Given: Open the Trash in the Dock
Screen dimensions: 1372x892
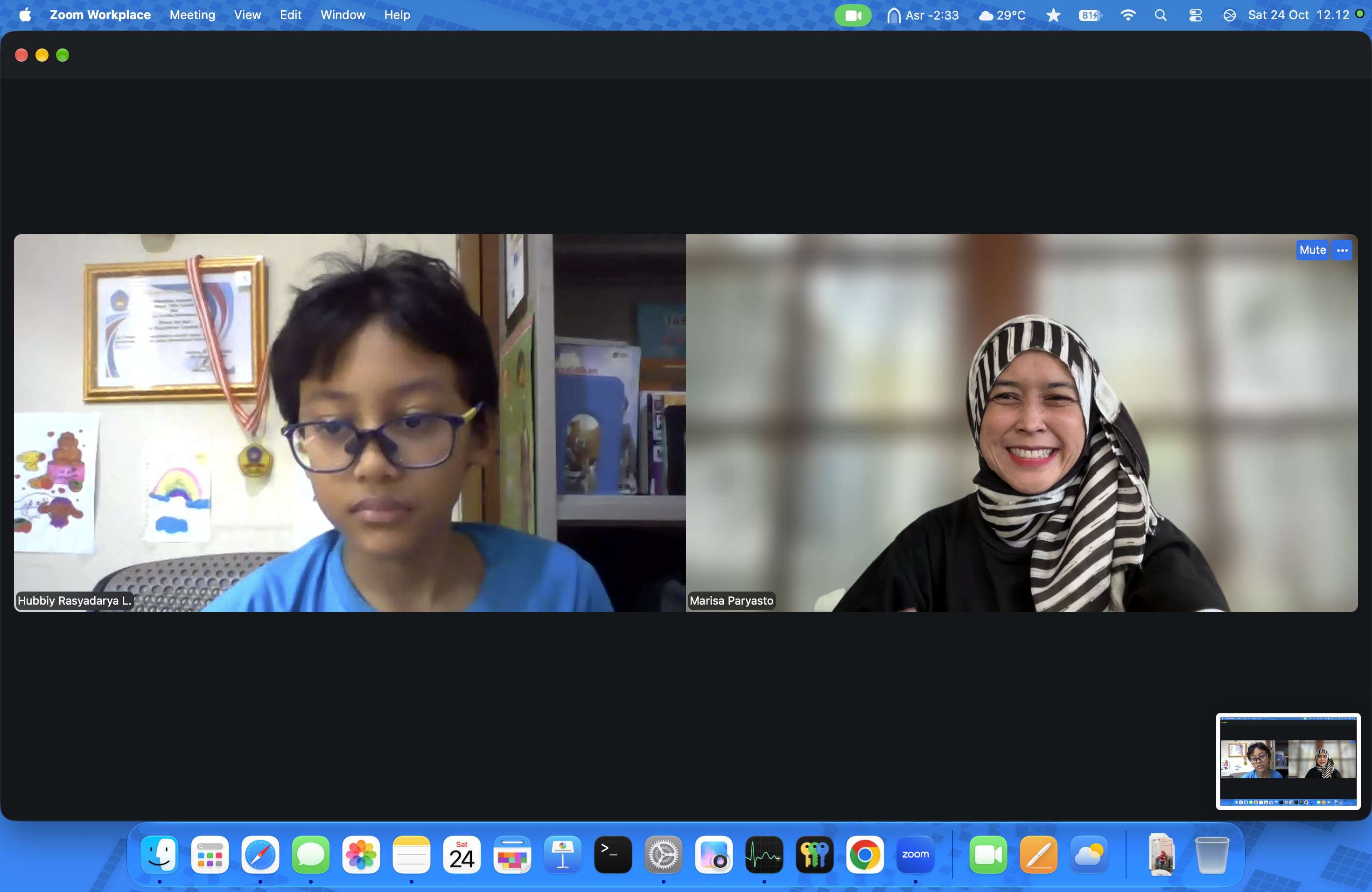Looking at the screenshot, I should pyautogui.click(x=1212, y=855).
